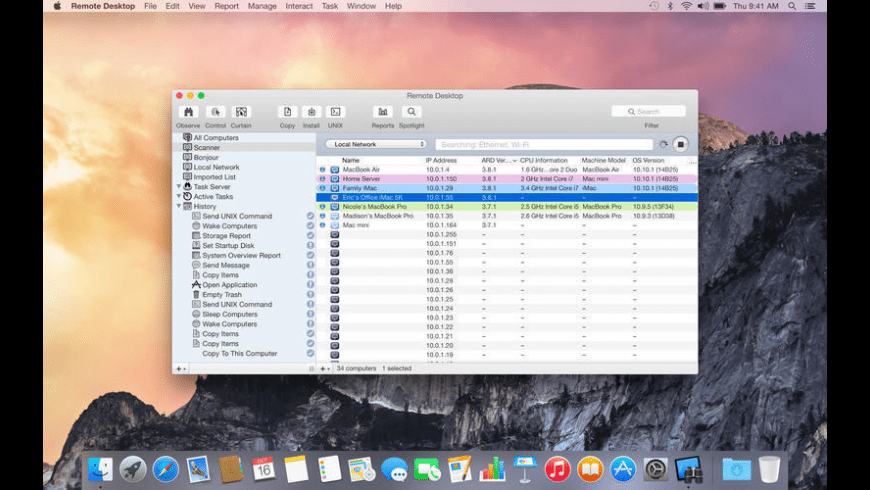The width and height of the screenshot is (870, 490).
Task: Click the status icon beside Storage Report
Action: (x=310, y=235)
